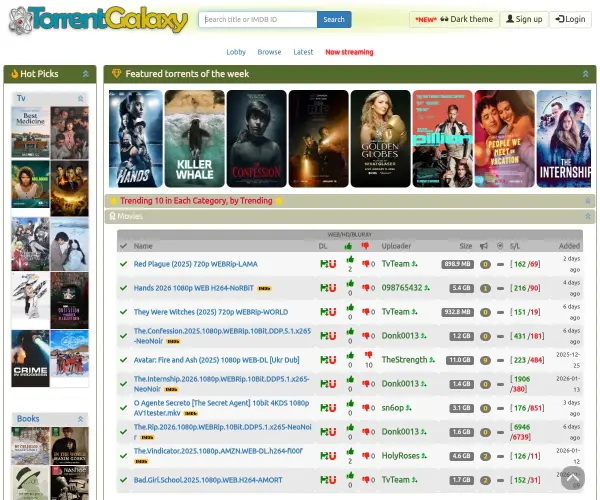Open Avatar: Fire and Ash (2025) torrent
600x500 pixels.
217,360
